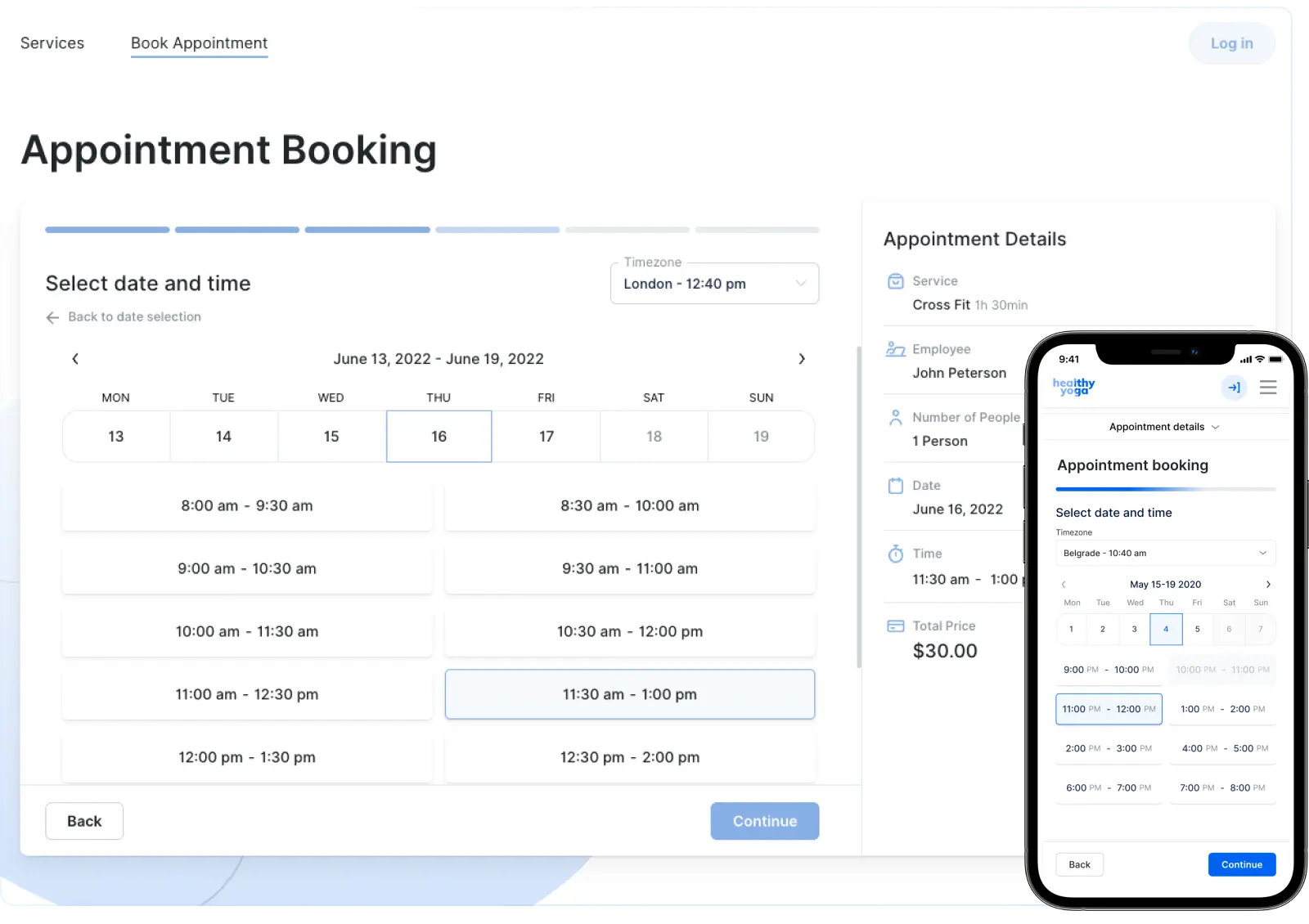
Task: Open the Services navigation item
Action: pos(52,43)
